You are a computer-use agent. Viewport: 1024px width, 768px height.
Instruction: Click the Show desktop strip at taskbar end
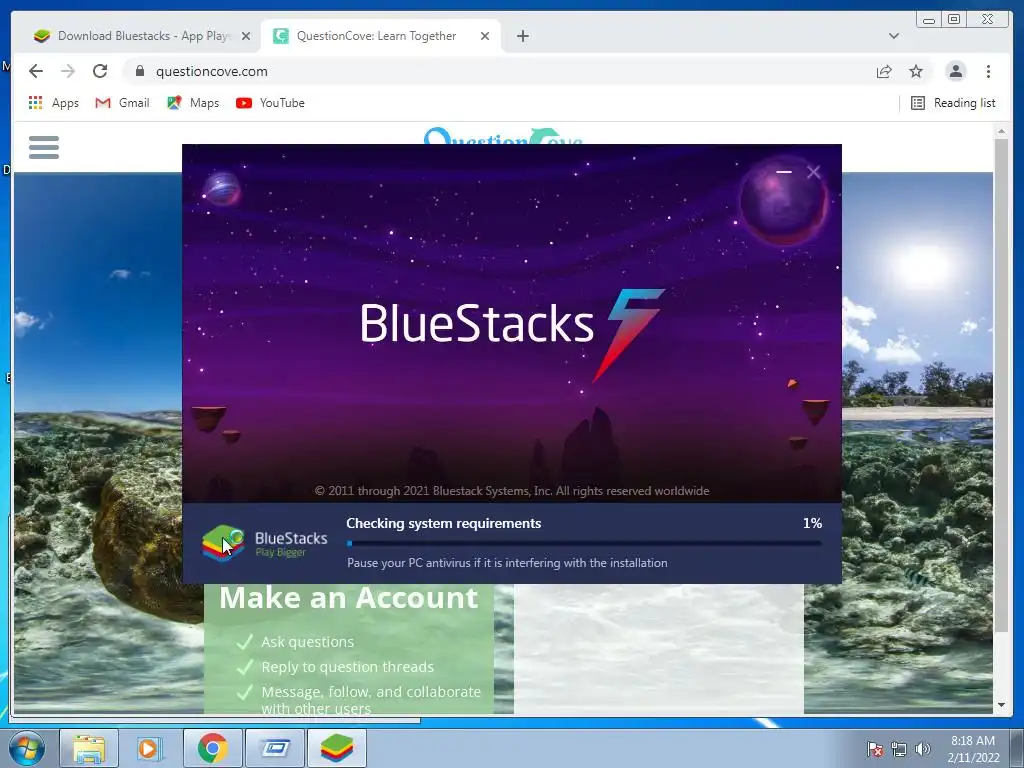(1019, 748)
